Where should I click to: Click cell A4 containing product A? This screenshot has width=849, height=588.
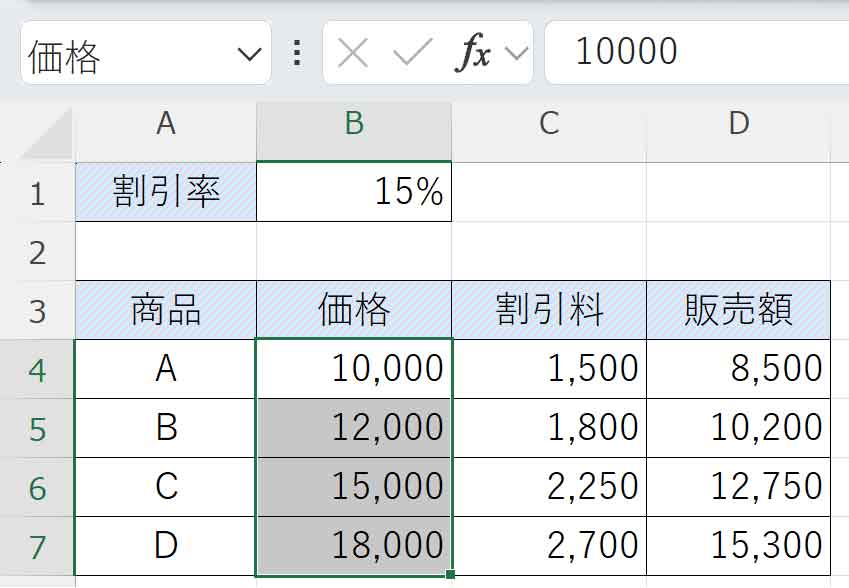165,367
